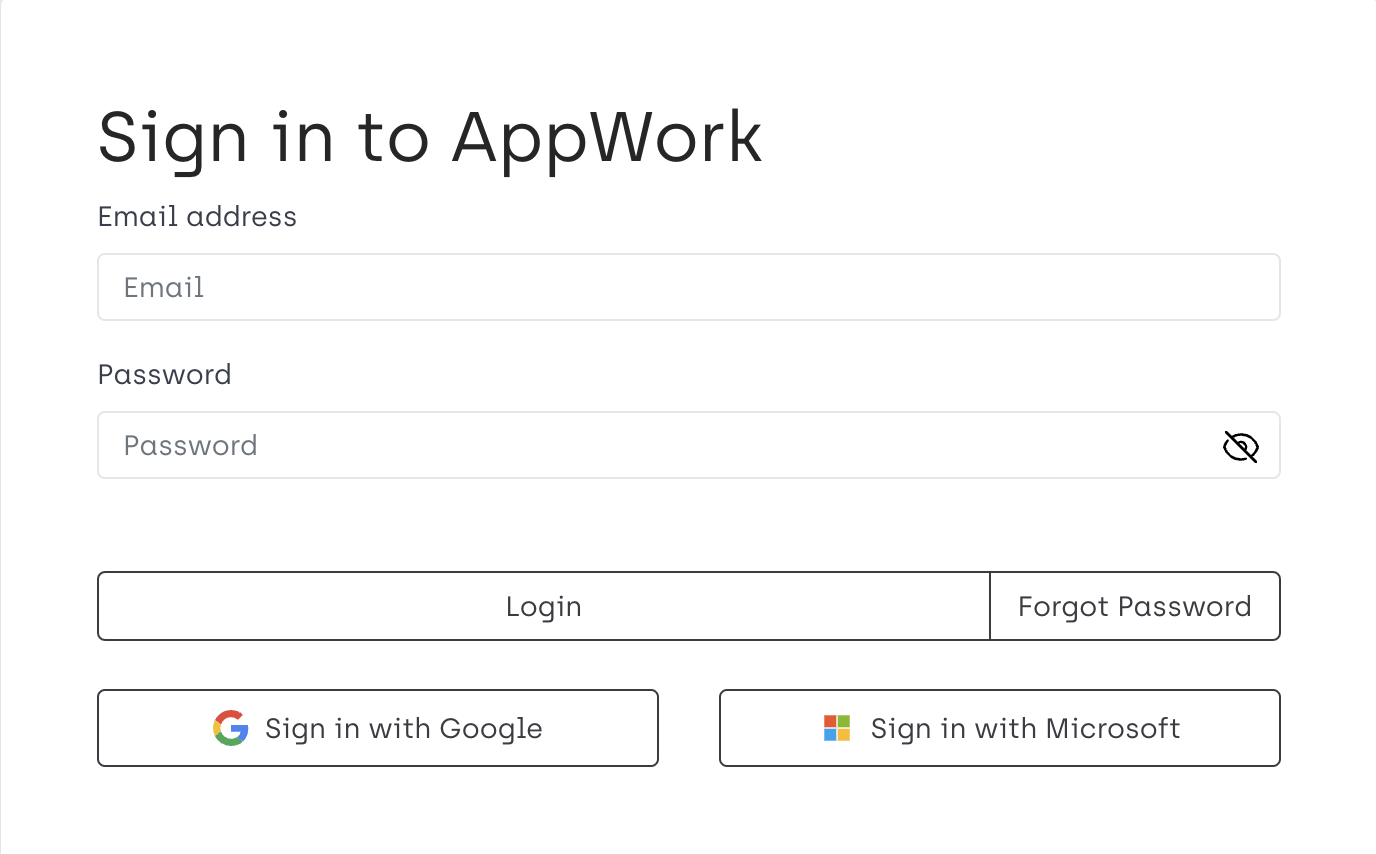Click the crossed-out eye icon in password field
Image resolution: width=1376 pixels, height=854 pixels.
(x=1240, y=446)
